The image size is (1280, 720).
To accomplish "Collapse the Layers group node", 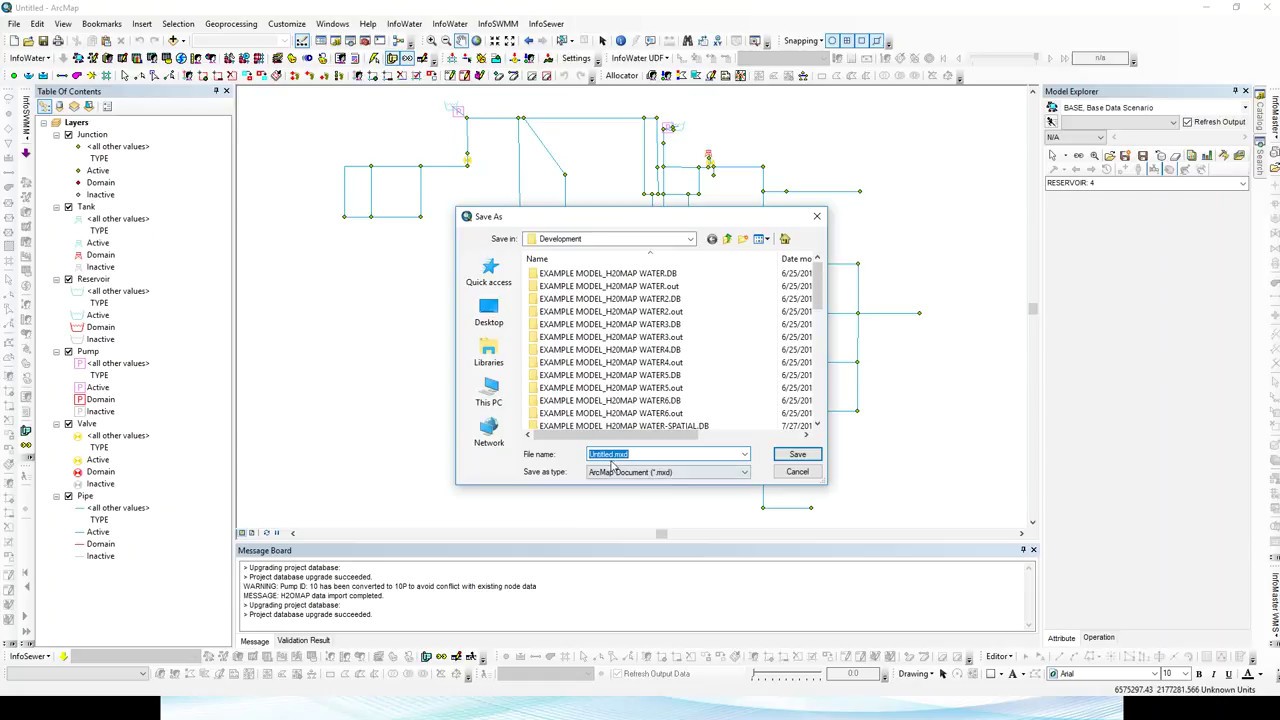I will click(x=43, y=123).
